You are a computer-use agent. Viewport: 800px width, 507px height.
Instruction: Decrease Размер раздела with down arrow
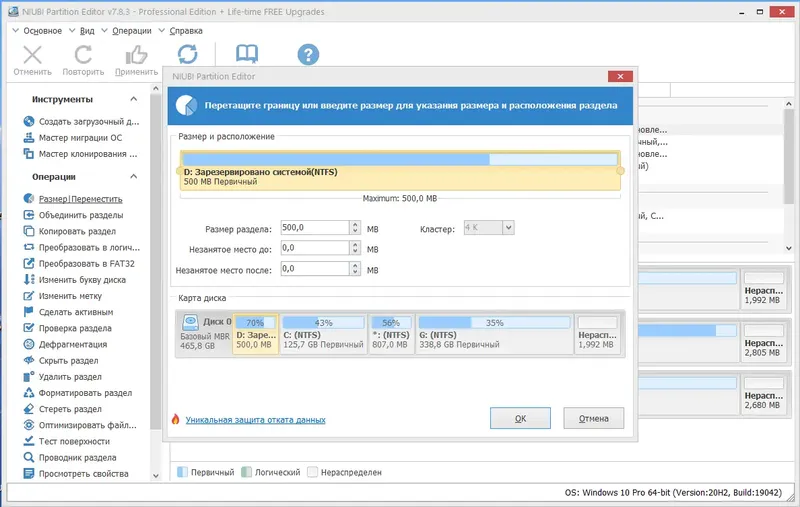click(x=355, y=231)
